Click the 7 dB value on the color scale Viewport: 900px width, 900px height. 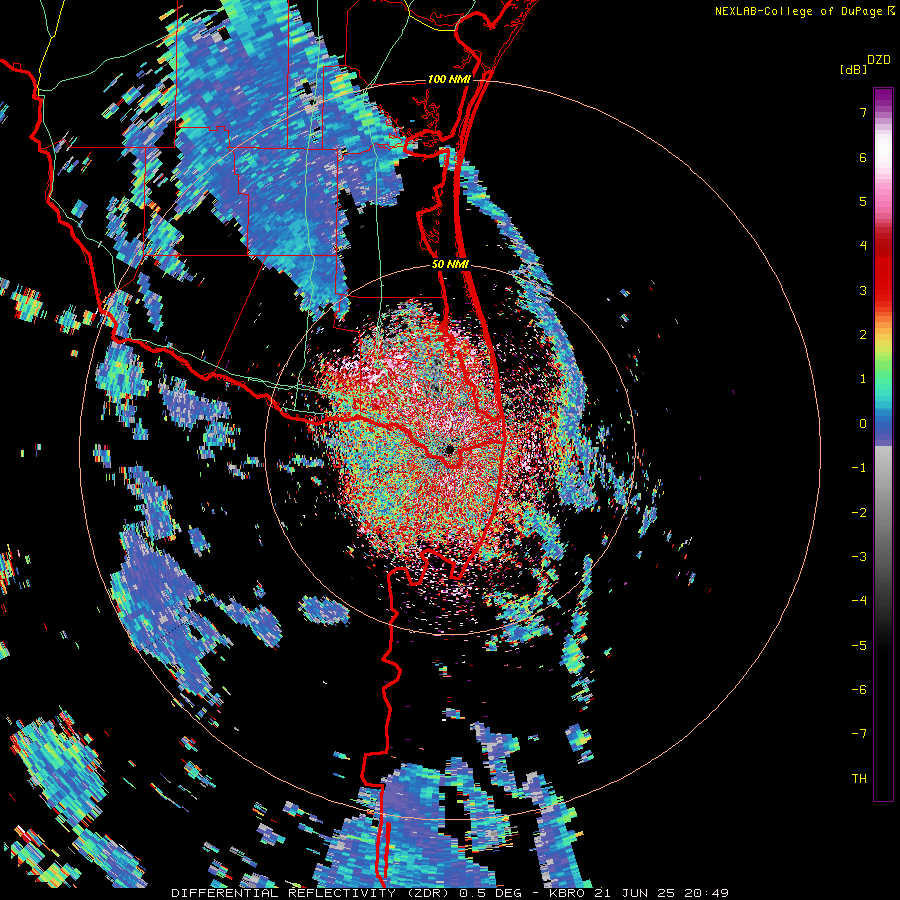pyautogui.click(x=863, y=112)
